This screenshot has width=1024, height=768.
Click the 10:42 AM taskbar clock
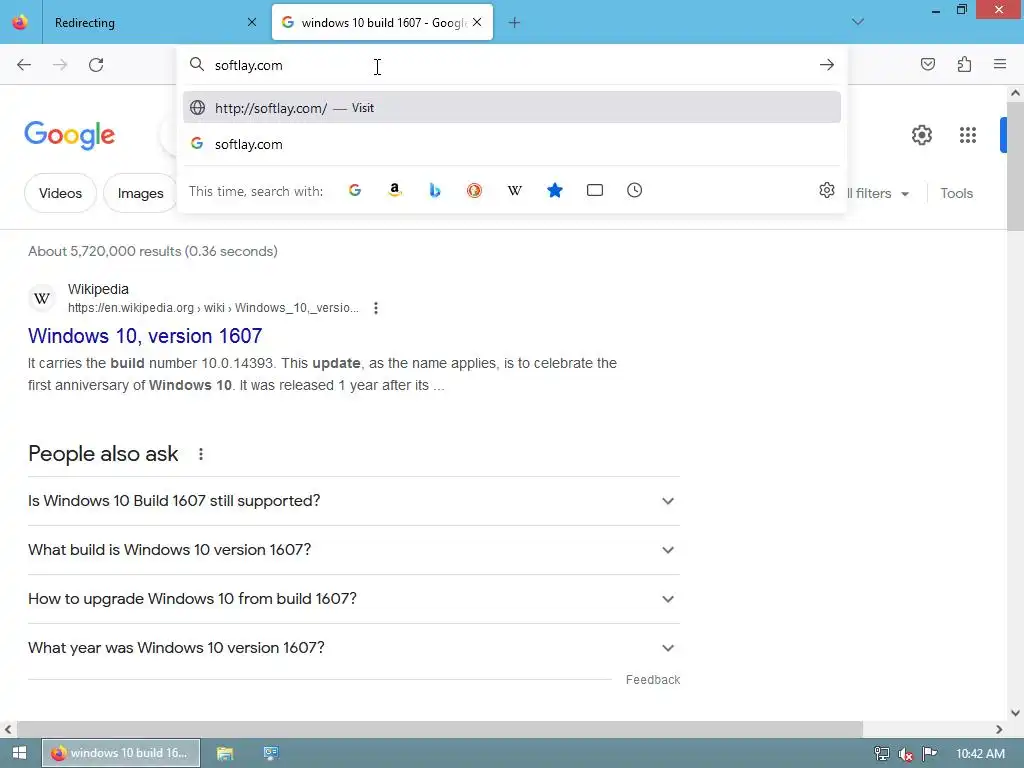980,753
